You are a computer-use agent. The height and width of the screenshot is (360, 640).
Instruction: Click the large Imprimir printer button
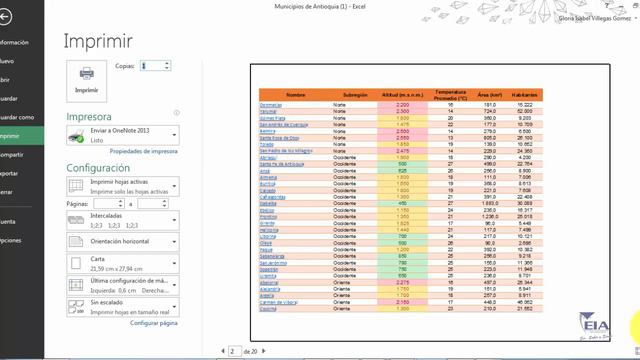87,81
